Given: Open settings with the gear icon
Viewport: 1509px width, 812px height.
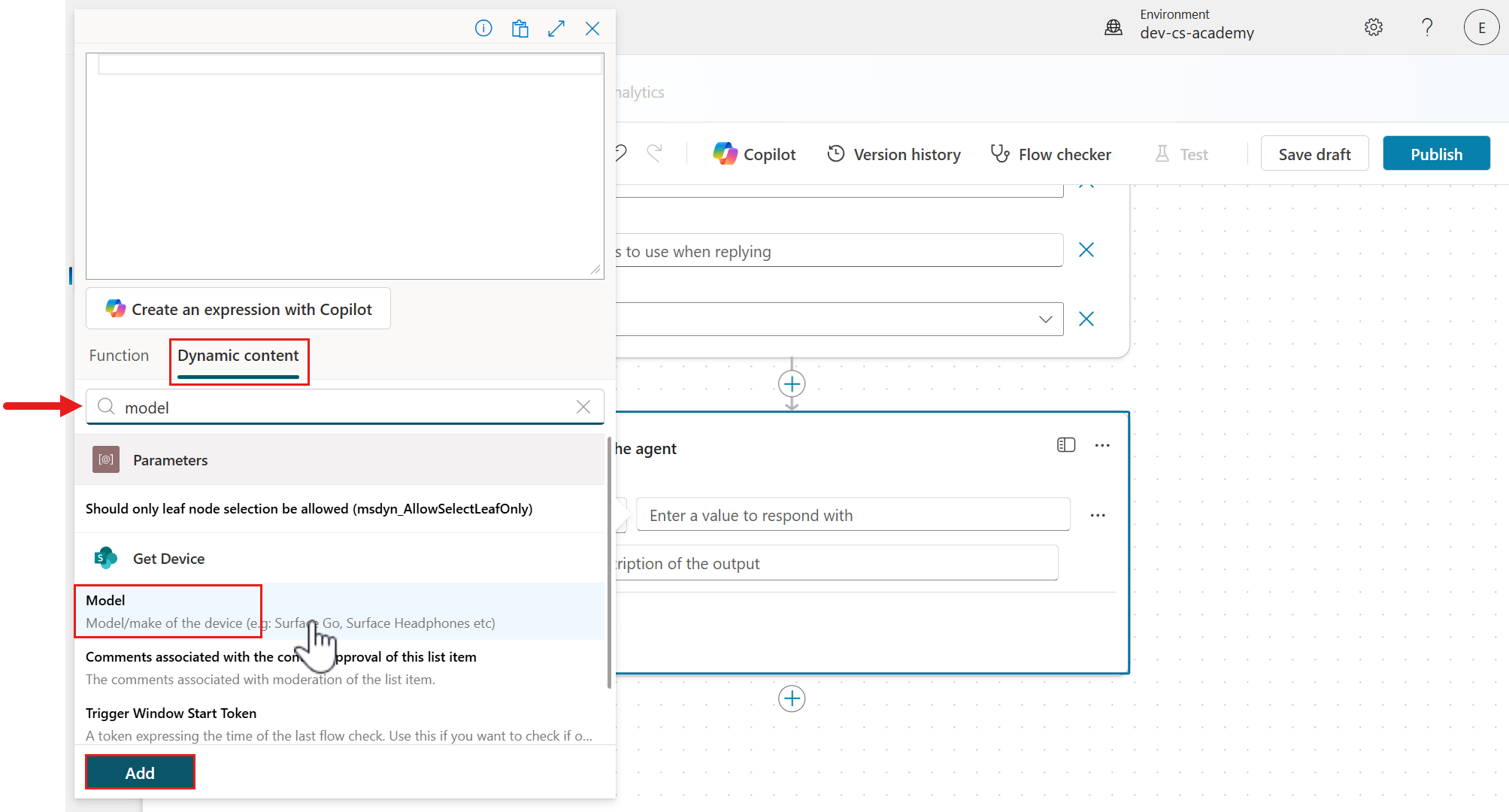Looking at the screenshot, I should (1373, 26).
